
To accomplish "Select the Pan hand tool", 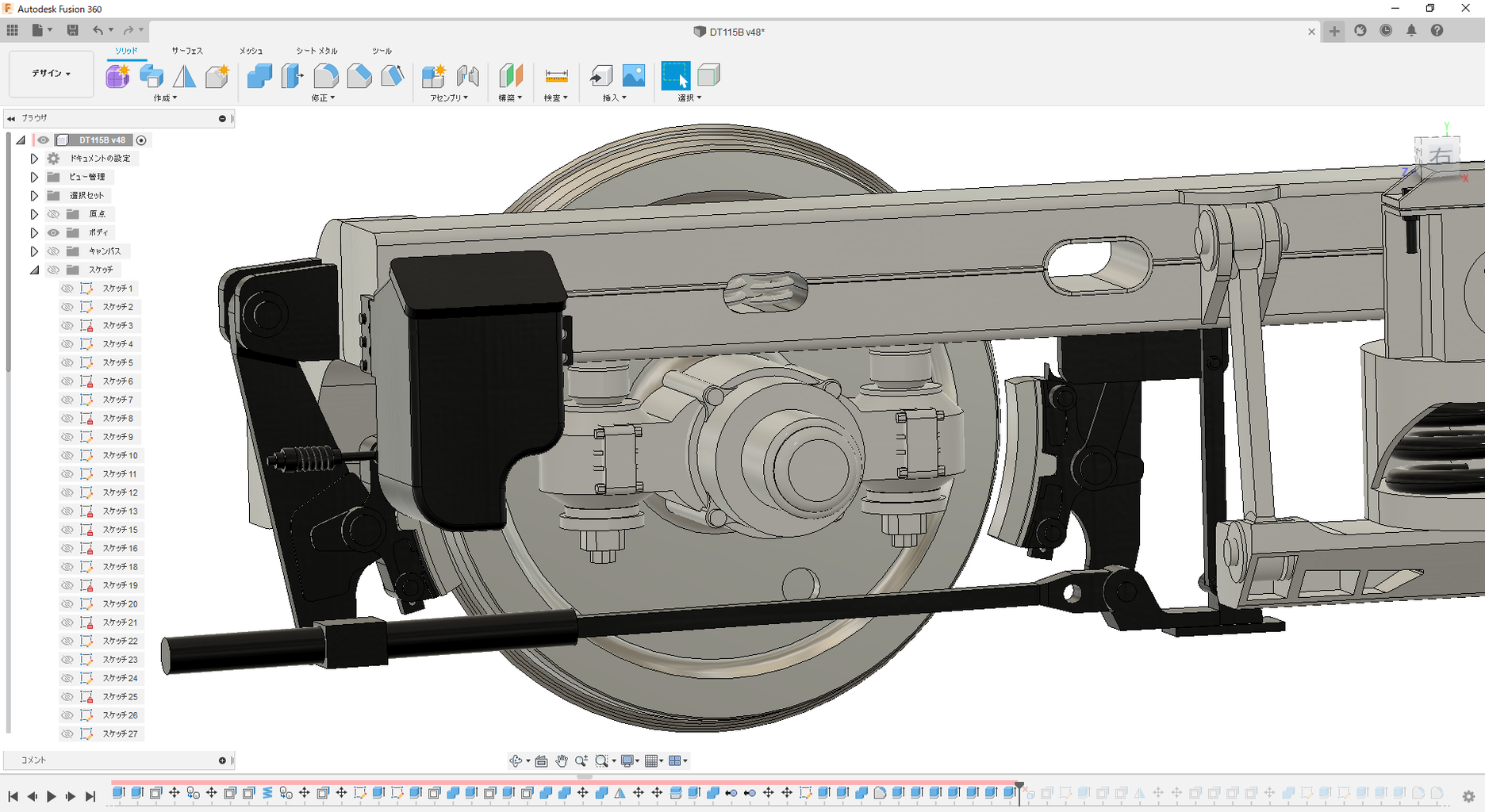I will pos(562,761).
